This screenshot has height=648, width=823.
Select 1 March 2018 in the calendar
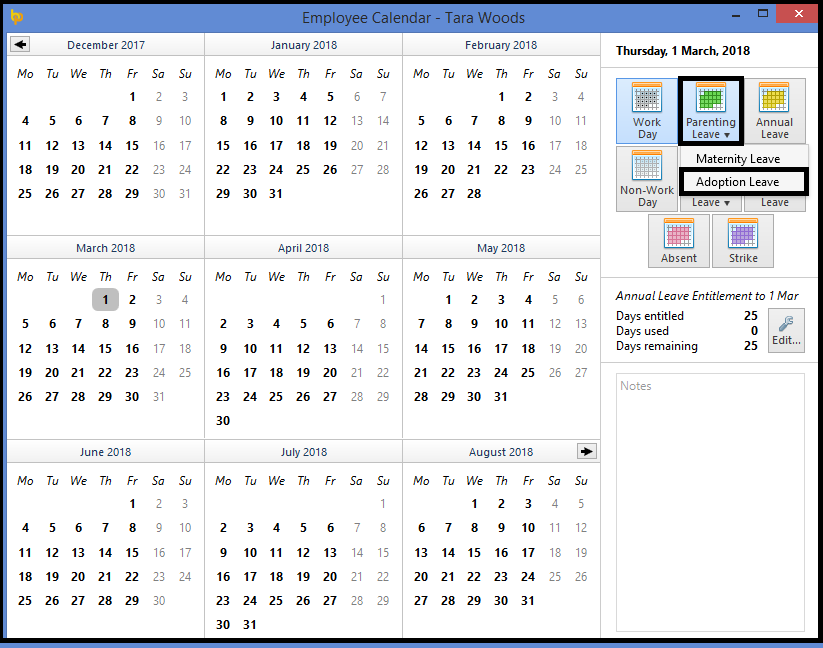click(105, 300)
